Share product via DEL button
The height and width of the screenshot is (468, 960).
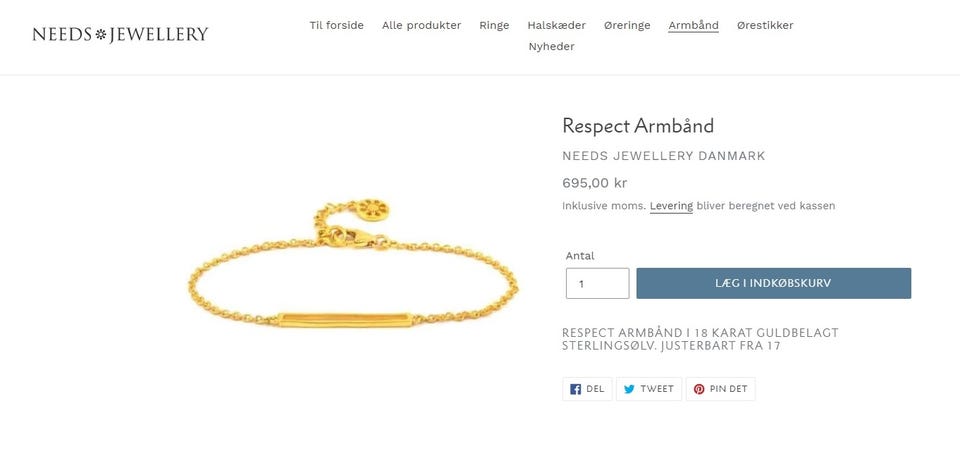pos(587,389)
